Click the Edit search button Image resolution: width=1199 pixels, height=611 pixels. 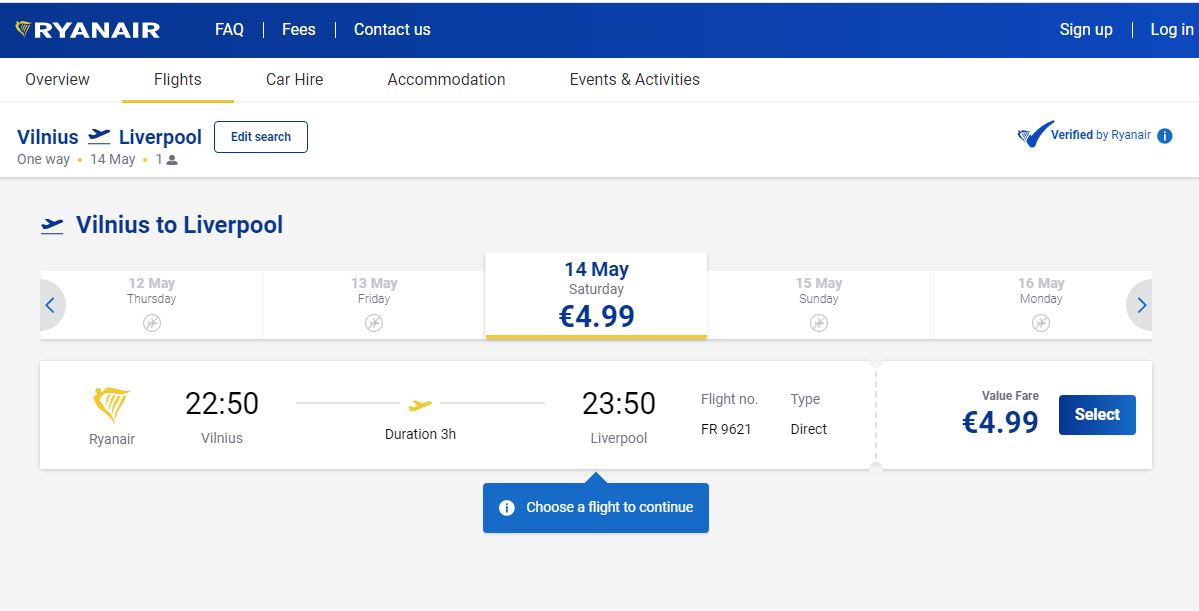[x=261, y=137]
